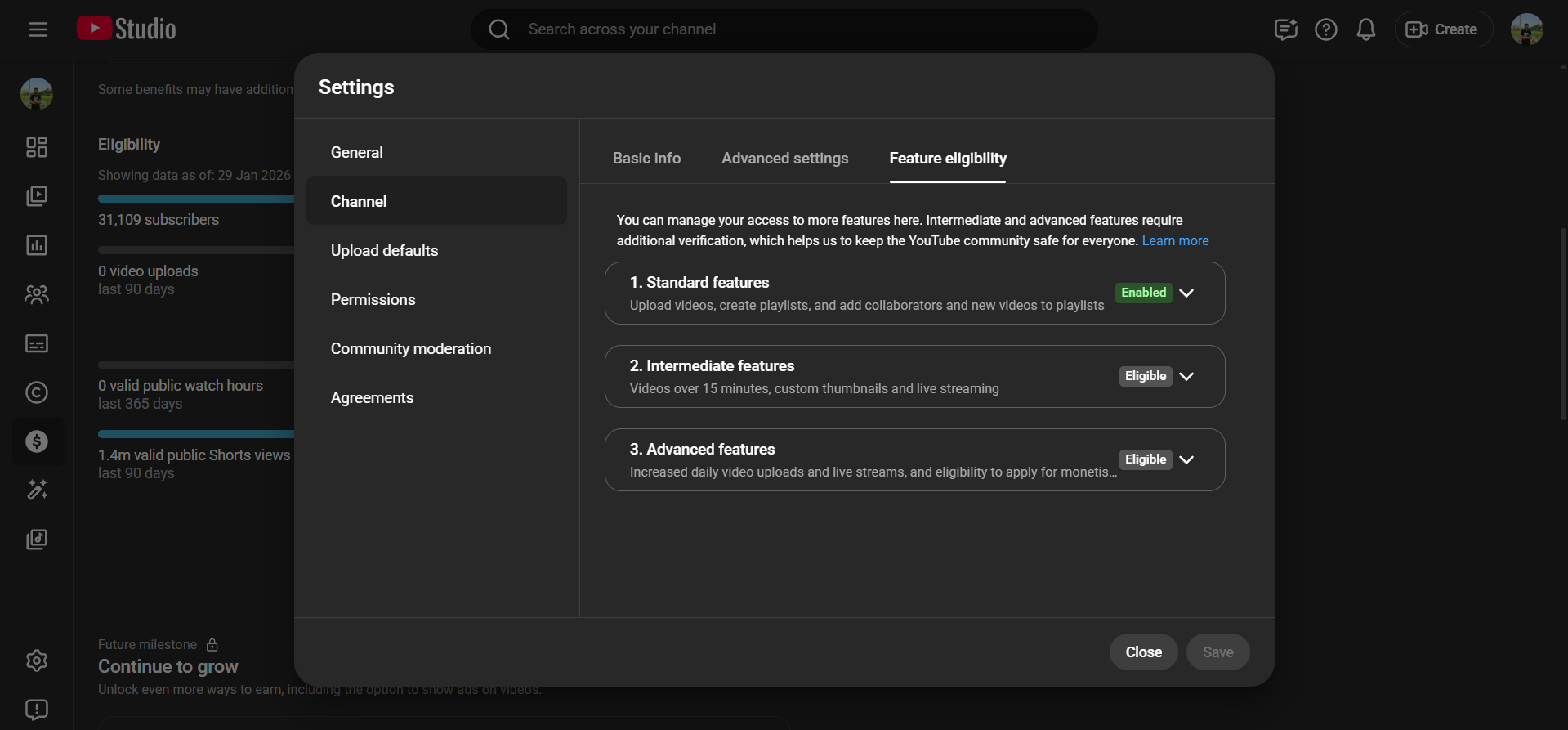Expand the Intermediate features section

[x=1186, y=376]
